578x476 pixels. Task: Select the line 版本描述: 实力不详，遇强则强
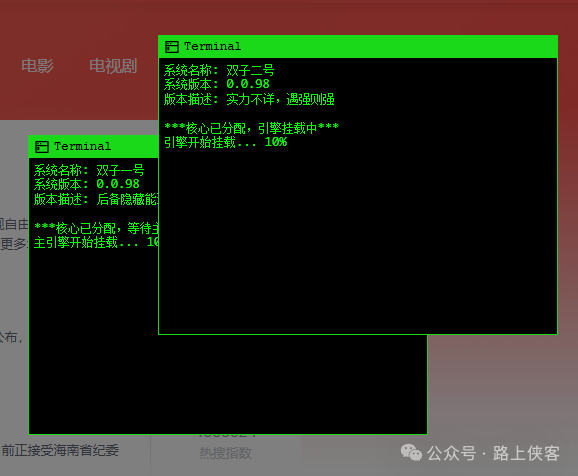(249, 99)
